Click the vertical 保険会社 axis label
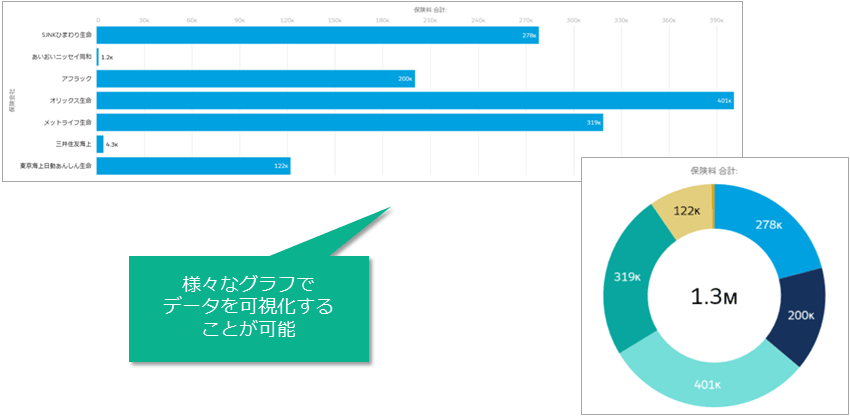The height and width of the screenshot is (417, 850). click(11, 101)
